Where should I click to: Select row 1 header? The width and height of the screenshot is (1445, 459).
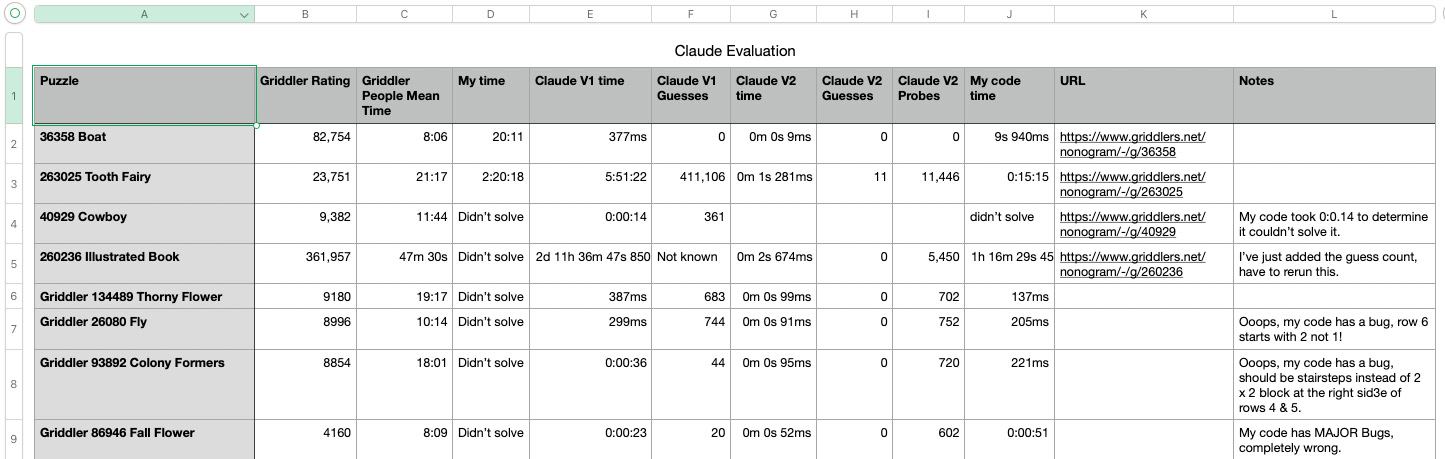14,96
